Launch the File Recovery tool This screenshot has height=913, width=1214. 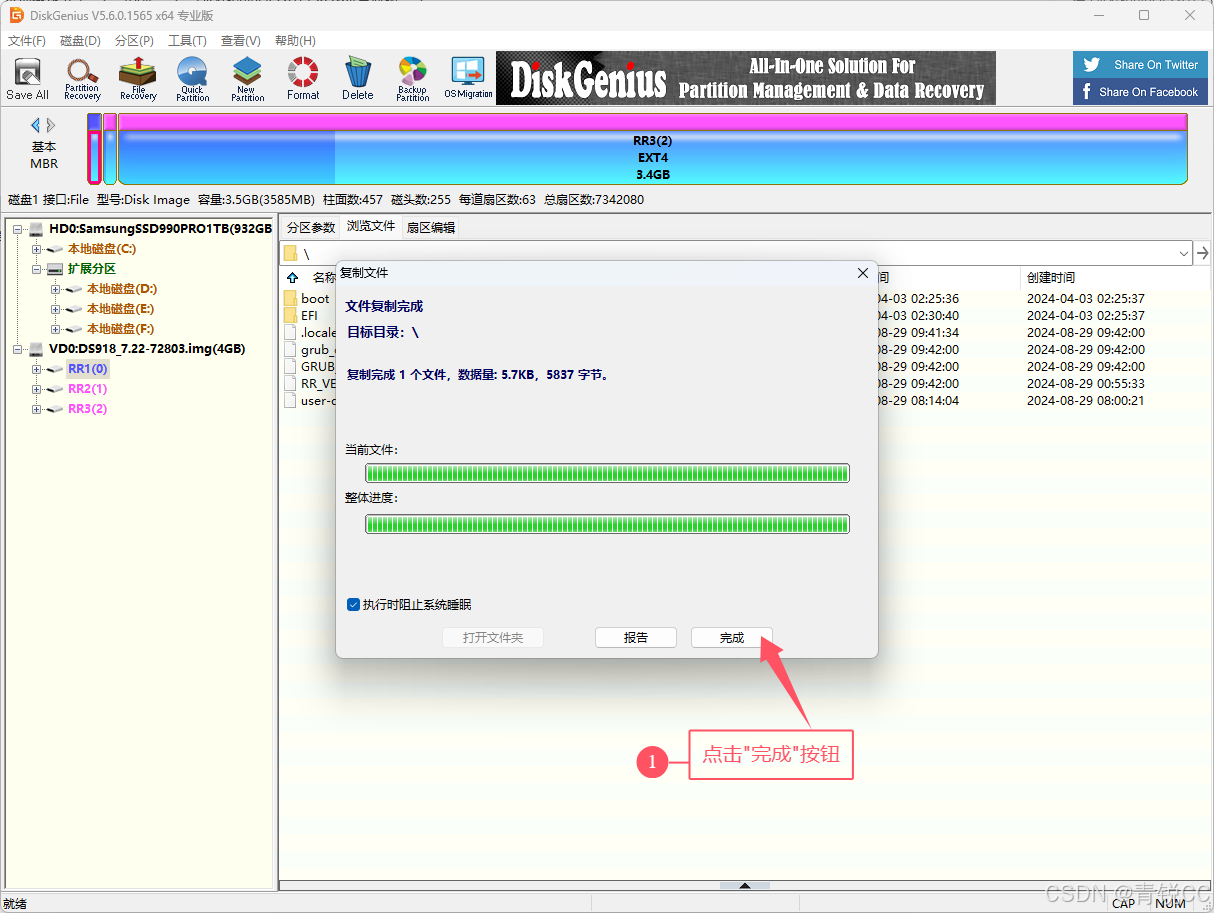138,78
